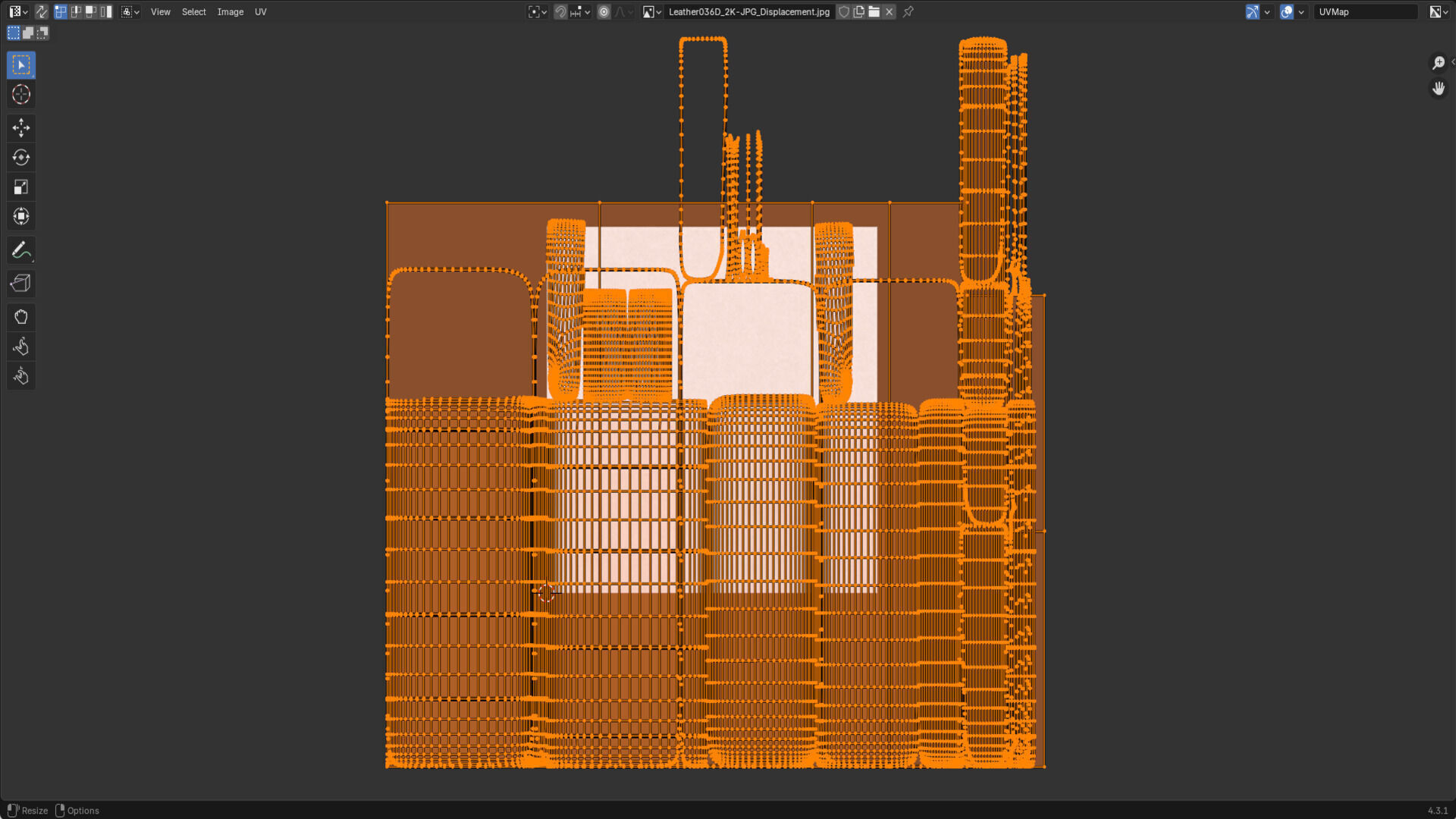This screenshot has width=1456, height=819.
Task: Toggle snapping magnet in header
Action: point(560,11)
